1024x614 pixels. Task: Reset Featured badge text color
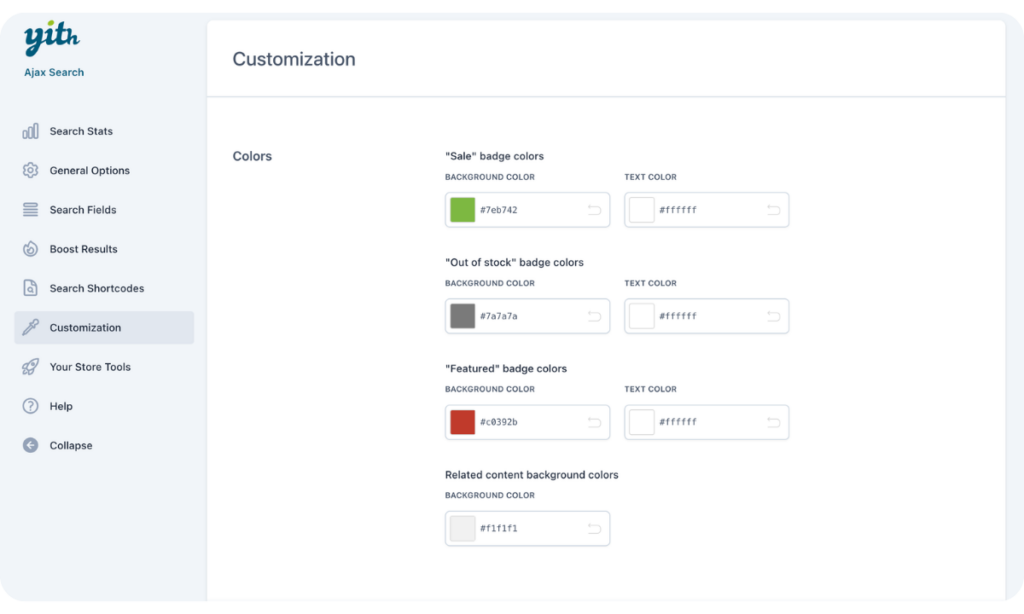pyautogui.click(x=773, y=422)
